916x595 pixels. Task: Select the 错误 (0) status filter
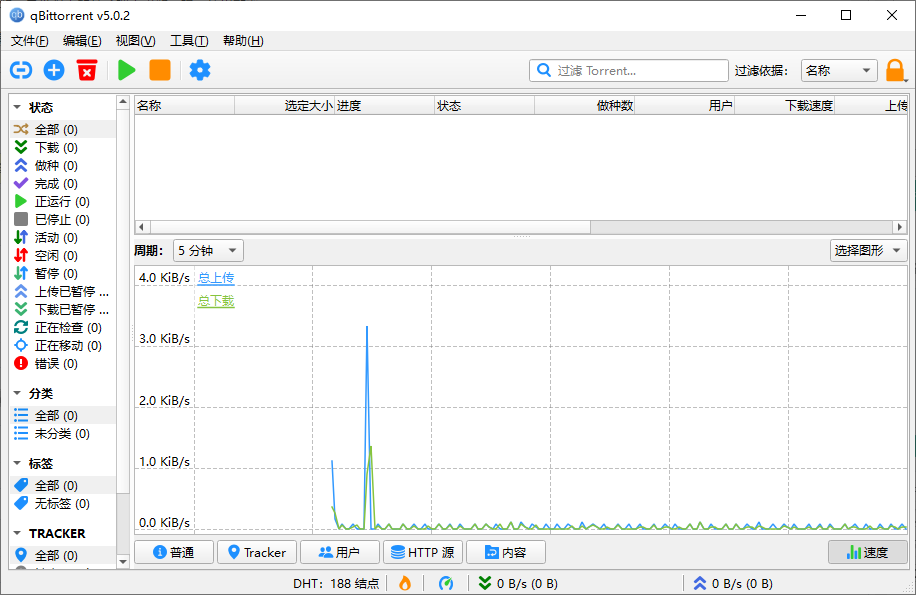[x=63, y=364]
